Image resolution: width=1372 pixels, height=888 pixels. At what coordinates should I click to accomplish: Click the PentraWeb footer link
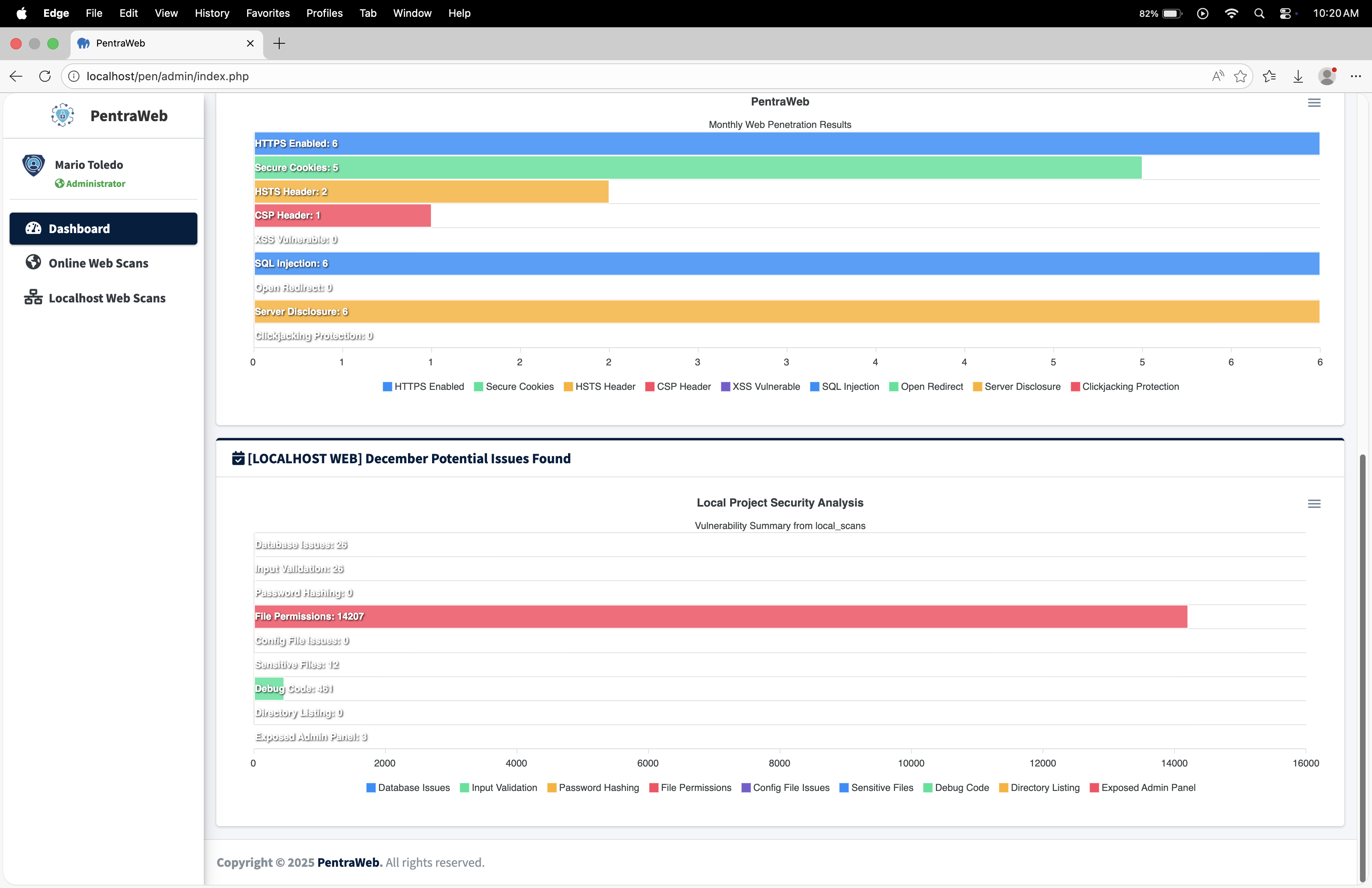(x=349, y=862)
